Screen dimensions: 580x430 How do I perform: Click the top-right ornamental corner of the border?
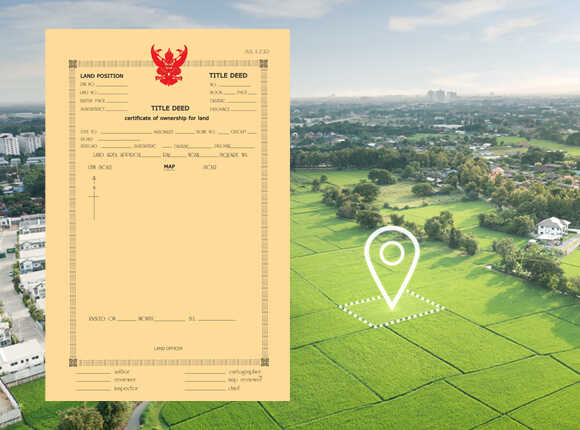[x=263, y=64]
